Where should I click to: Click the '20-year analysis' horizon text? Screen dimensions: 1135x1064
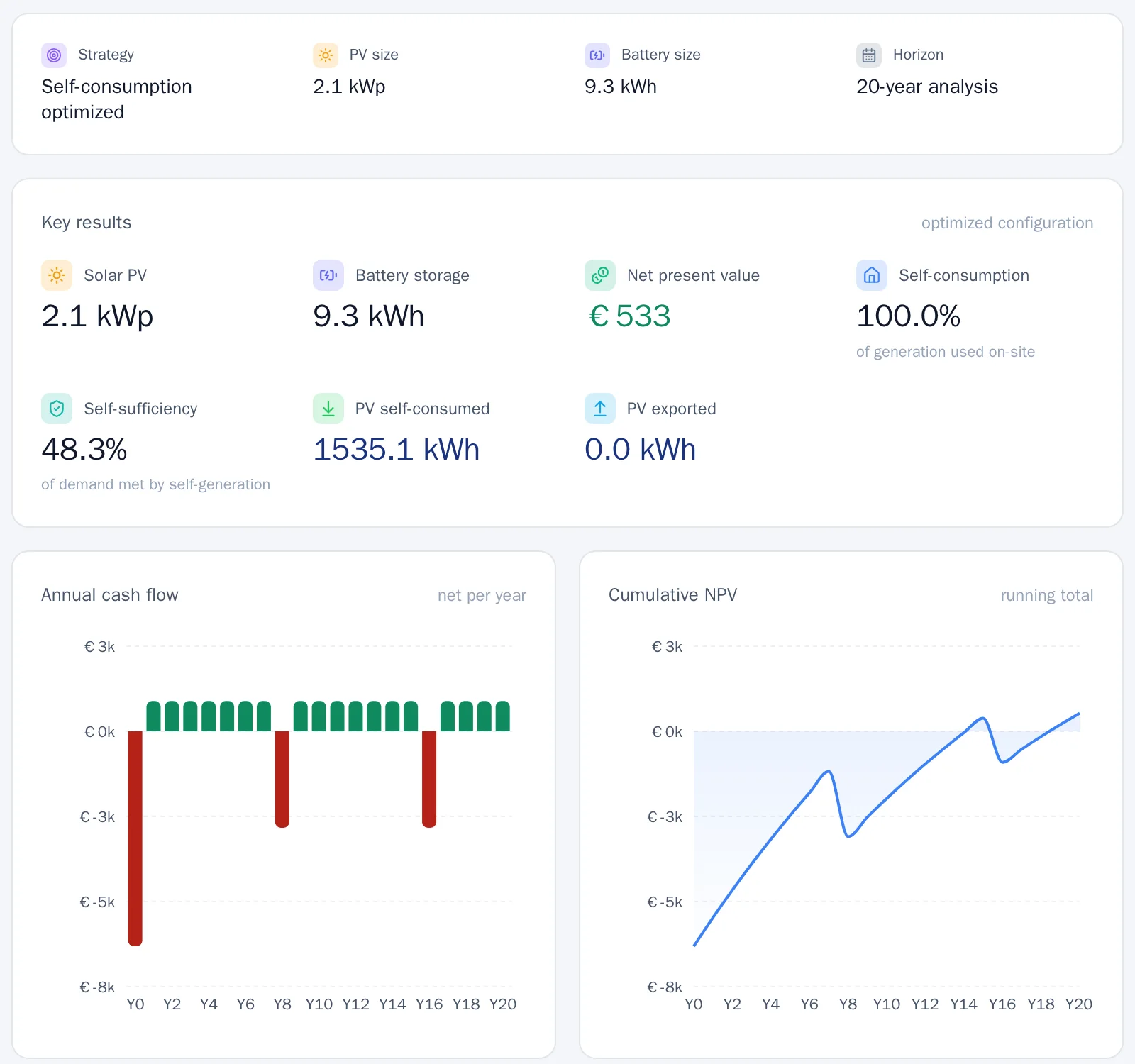927,87
